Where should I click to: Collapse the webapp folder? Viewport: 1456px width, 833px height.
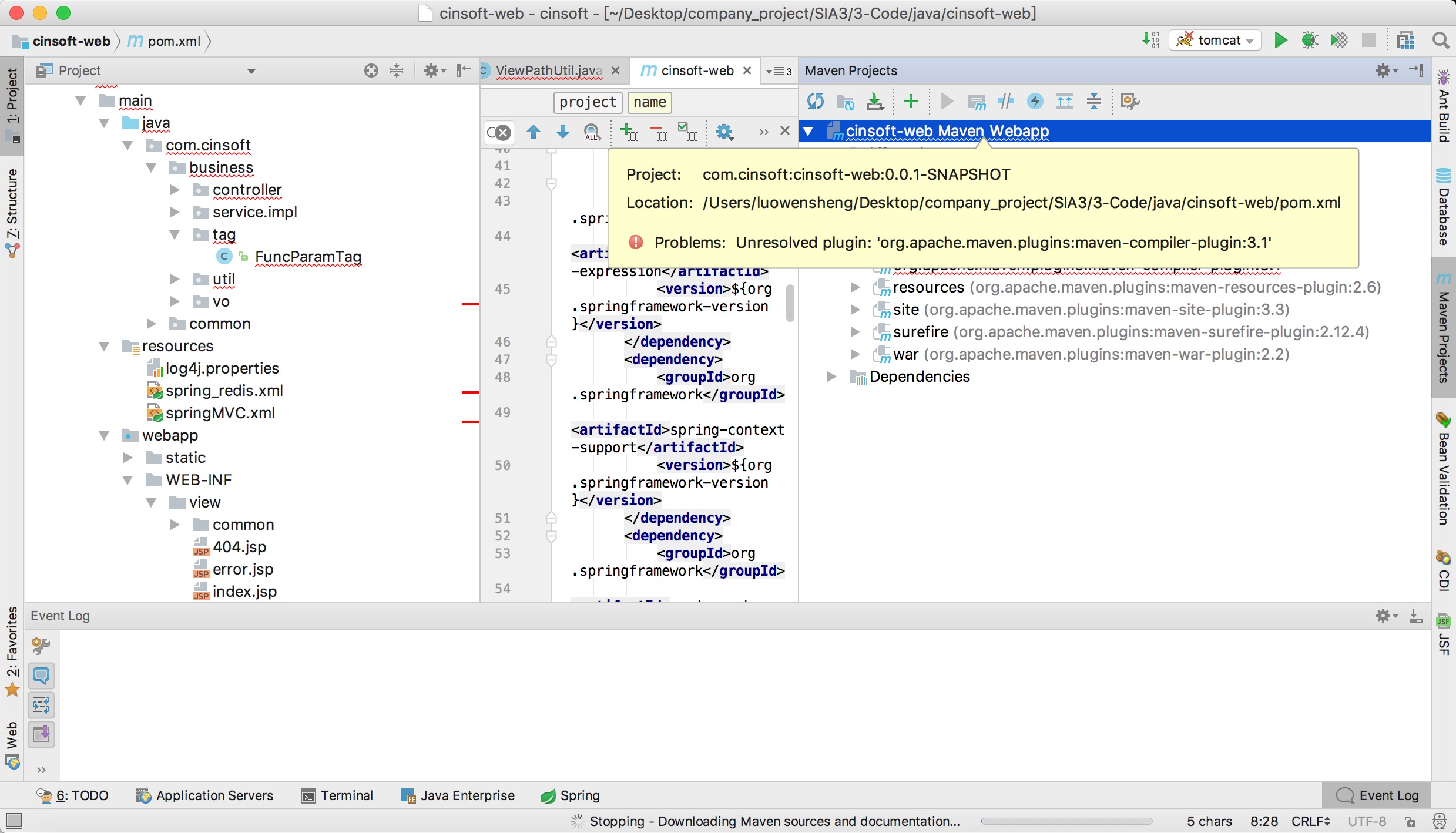pyautogui.click(x=105, y=435)
